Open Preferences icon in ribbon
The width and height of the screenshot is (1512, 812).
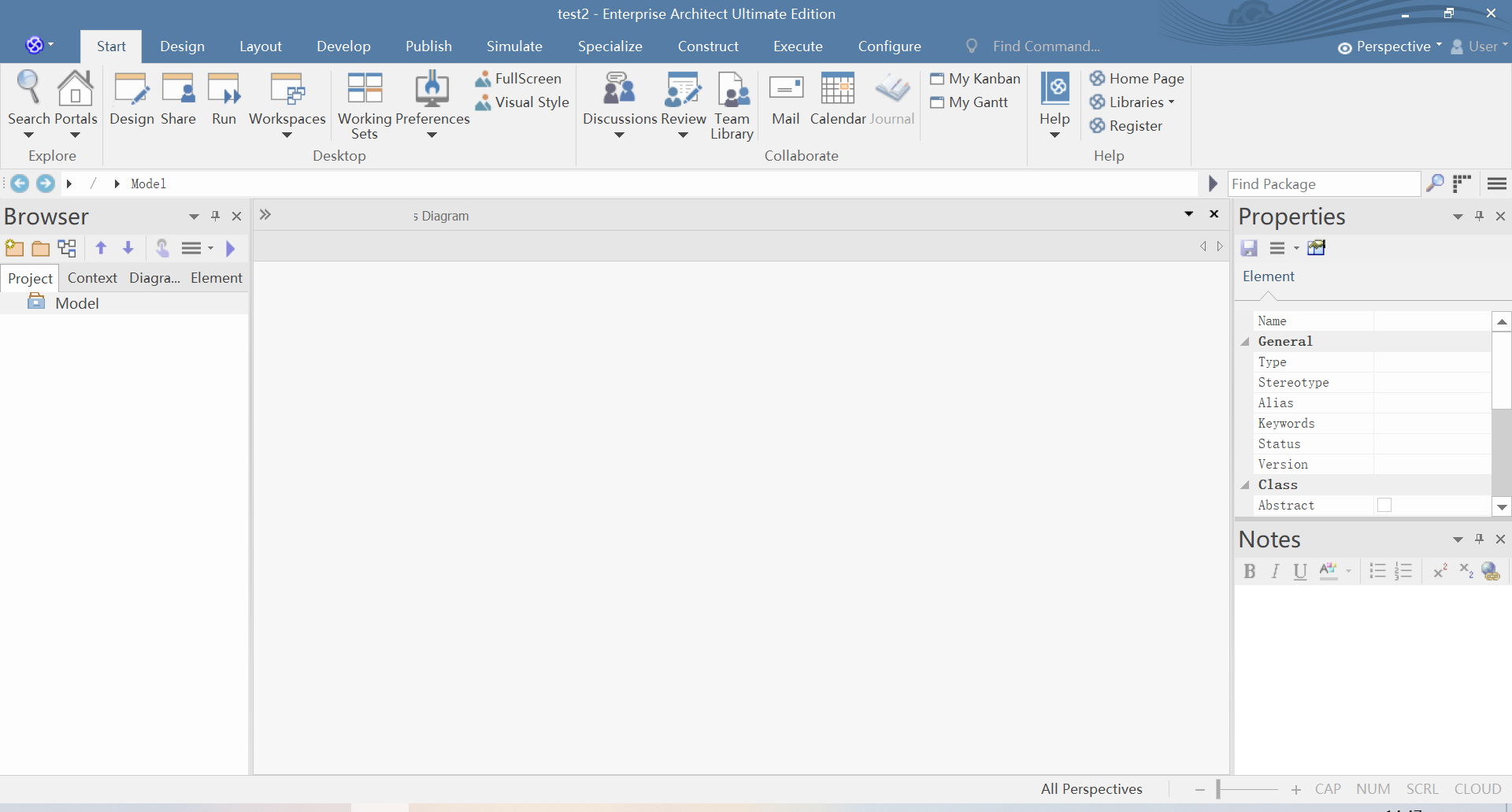432,88
